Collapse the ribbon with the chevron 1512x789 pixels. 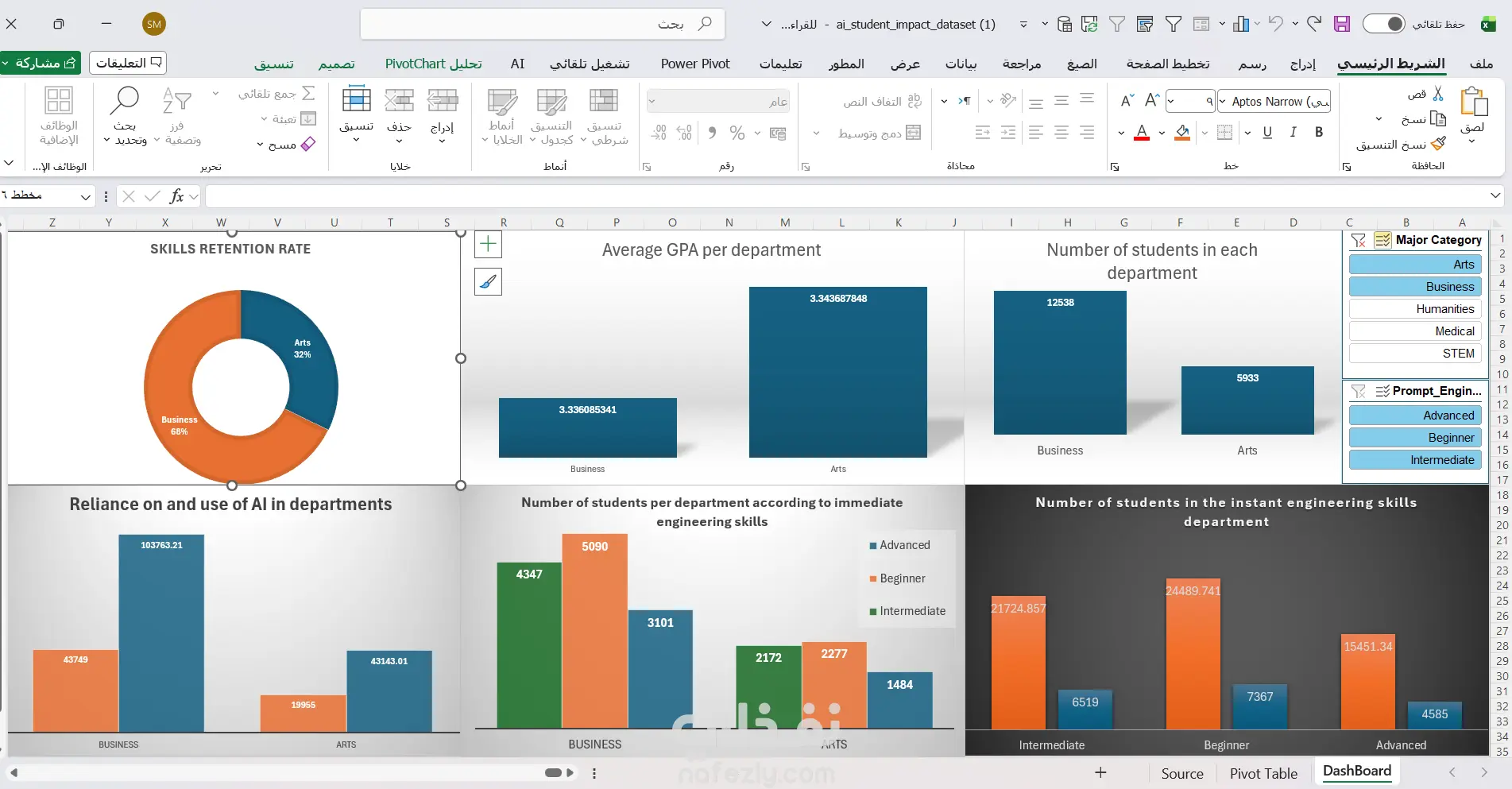[x=9, y=163]
